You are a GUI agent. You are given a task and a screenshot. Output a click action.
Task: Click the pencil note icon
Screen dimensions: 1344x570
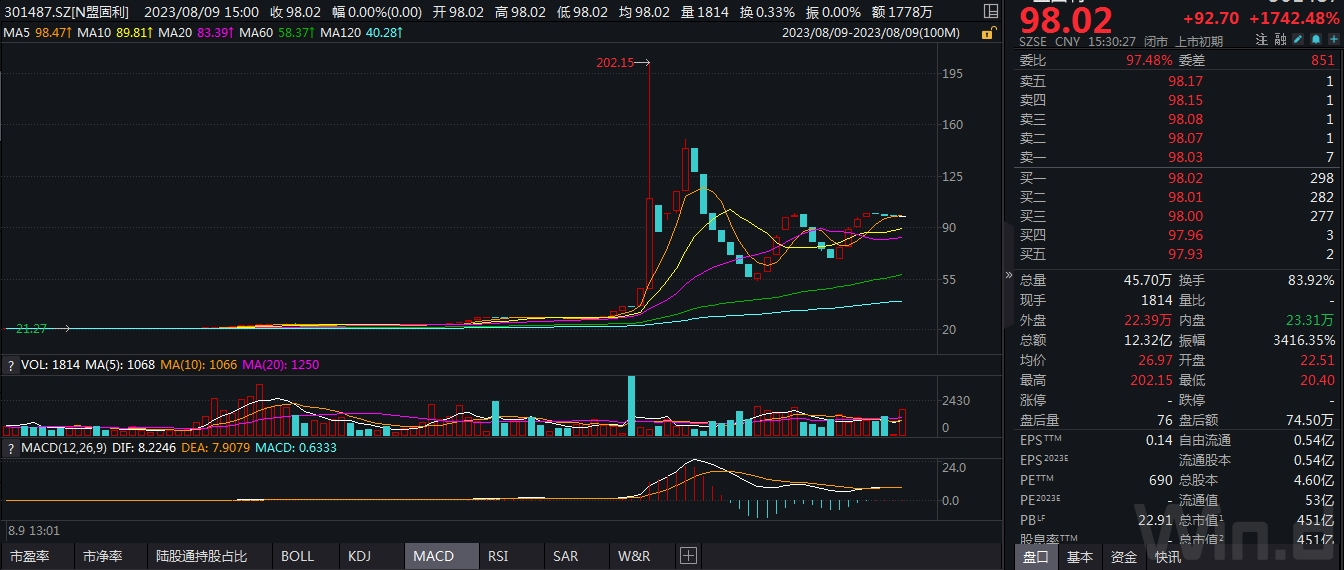[x=1297, y=40]
